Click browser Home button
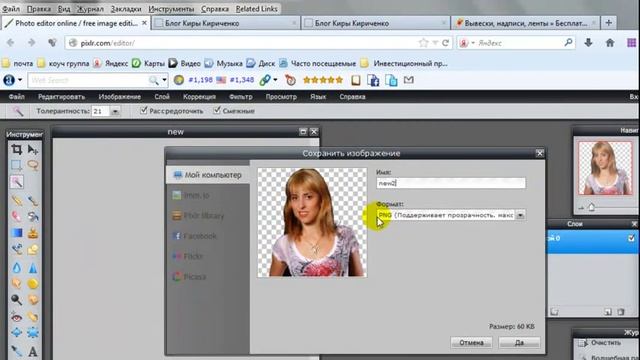640x360 pixels. [x=610, y=43]
